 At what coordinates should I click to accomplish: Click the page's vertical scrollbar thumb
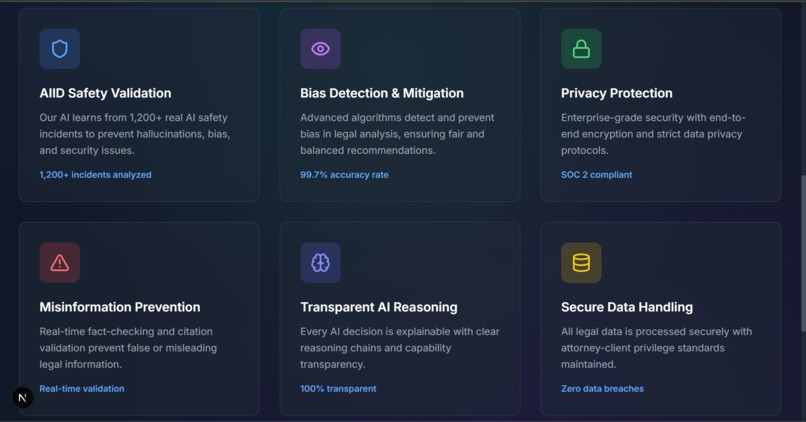click(x=803, y=253)
